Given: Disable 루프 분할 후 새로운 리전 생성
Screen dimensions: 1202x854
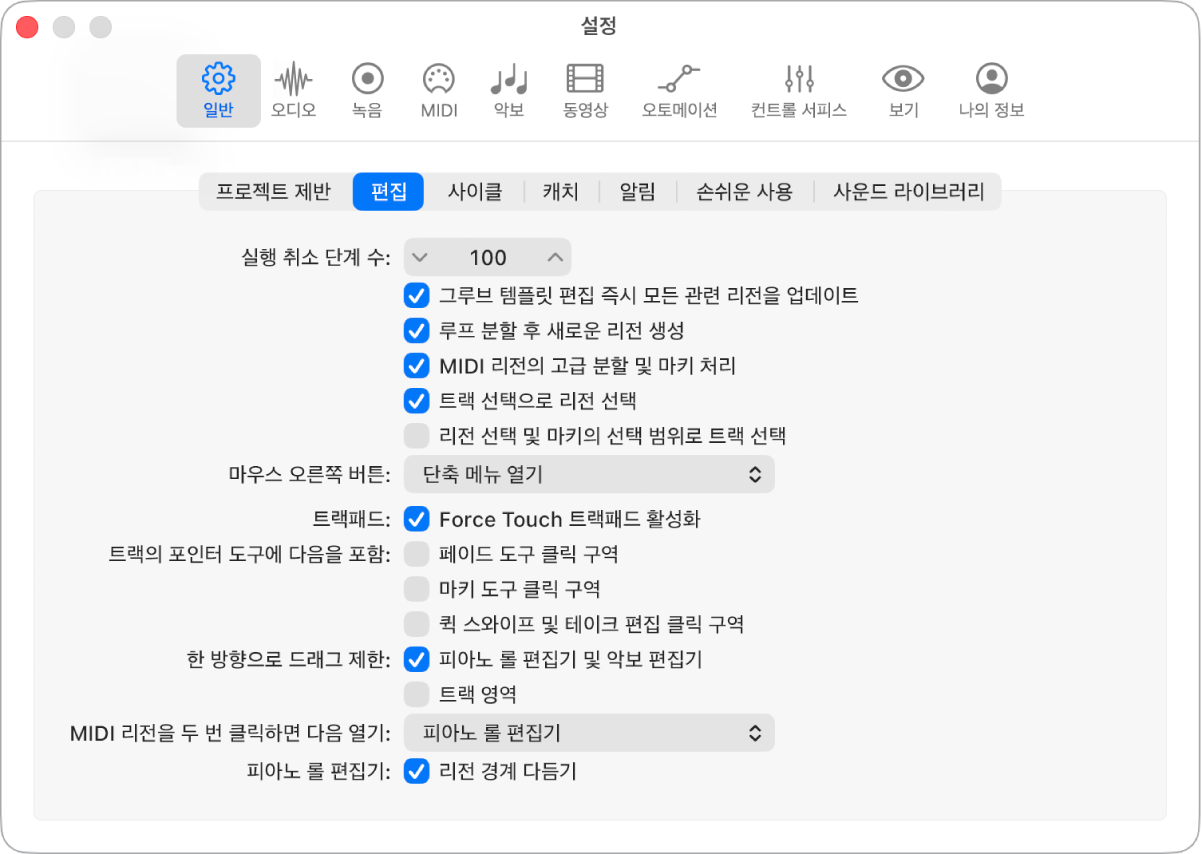Looking at the screenshot, I should (417, 331).
